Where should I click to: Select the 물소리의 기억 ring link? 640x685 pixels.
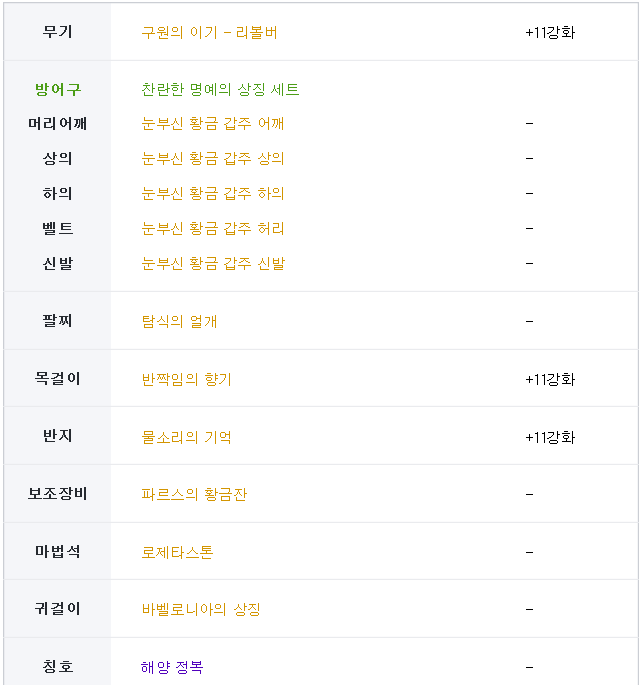[186, 437]
